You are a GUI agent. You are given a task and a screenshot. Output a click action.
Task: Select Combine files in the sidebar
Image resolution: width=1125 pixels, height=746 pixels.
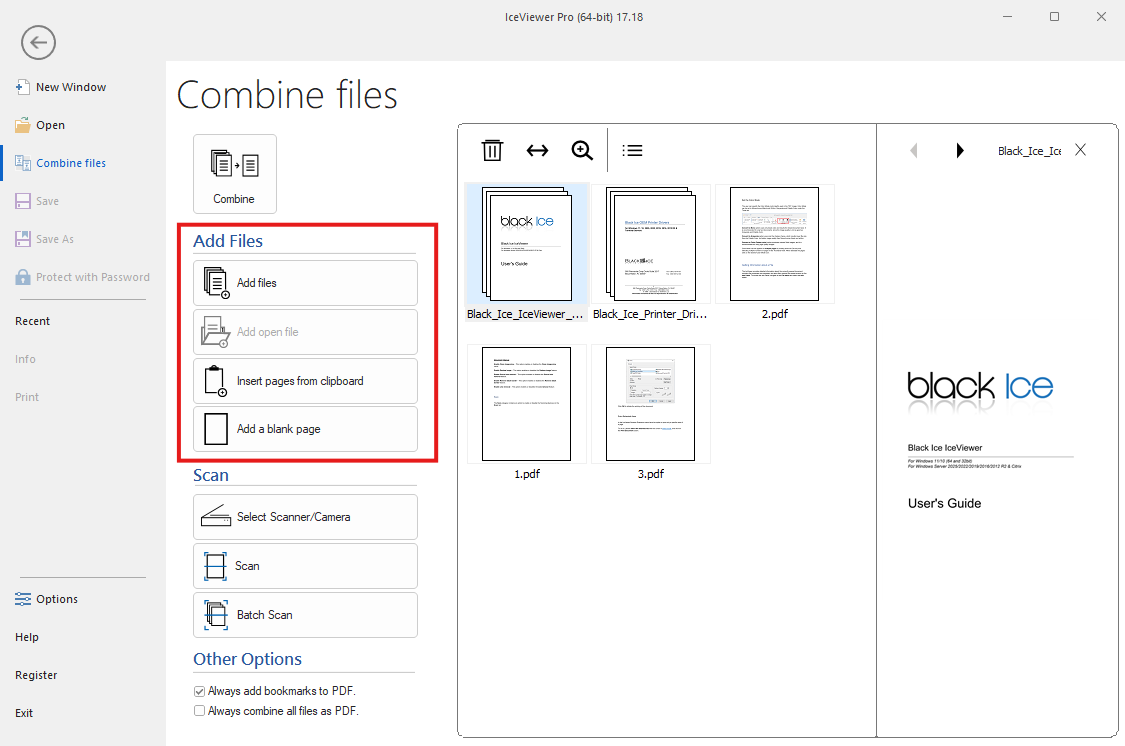61,163
